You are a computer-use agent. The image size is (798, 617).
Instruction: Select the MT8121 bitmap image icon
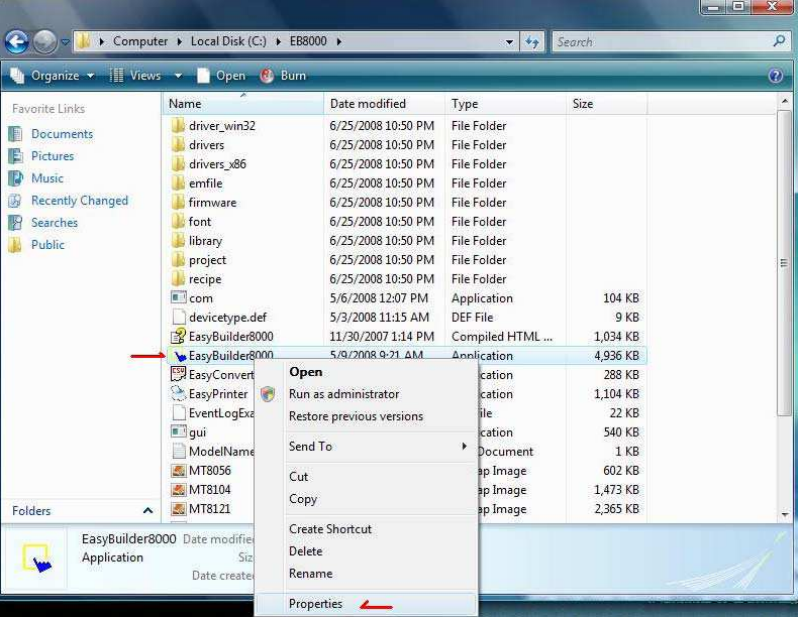(x=178, y=509)
